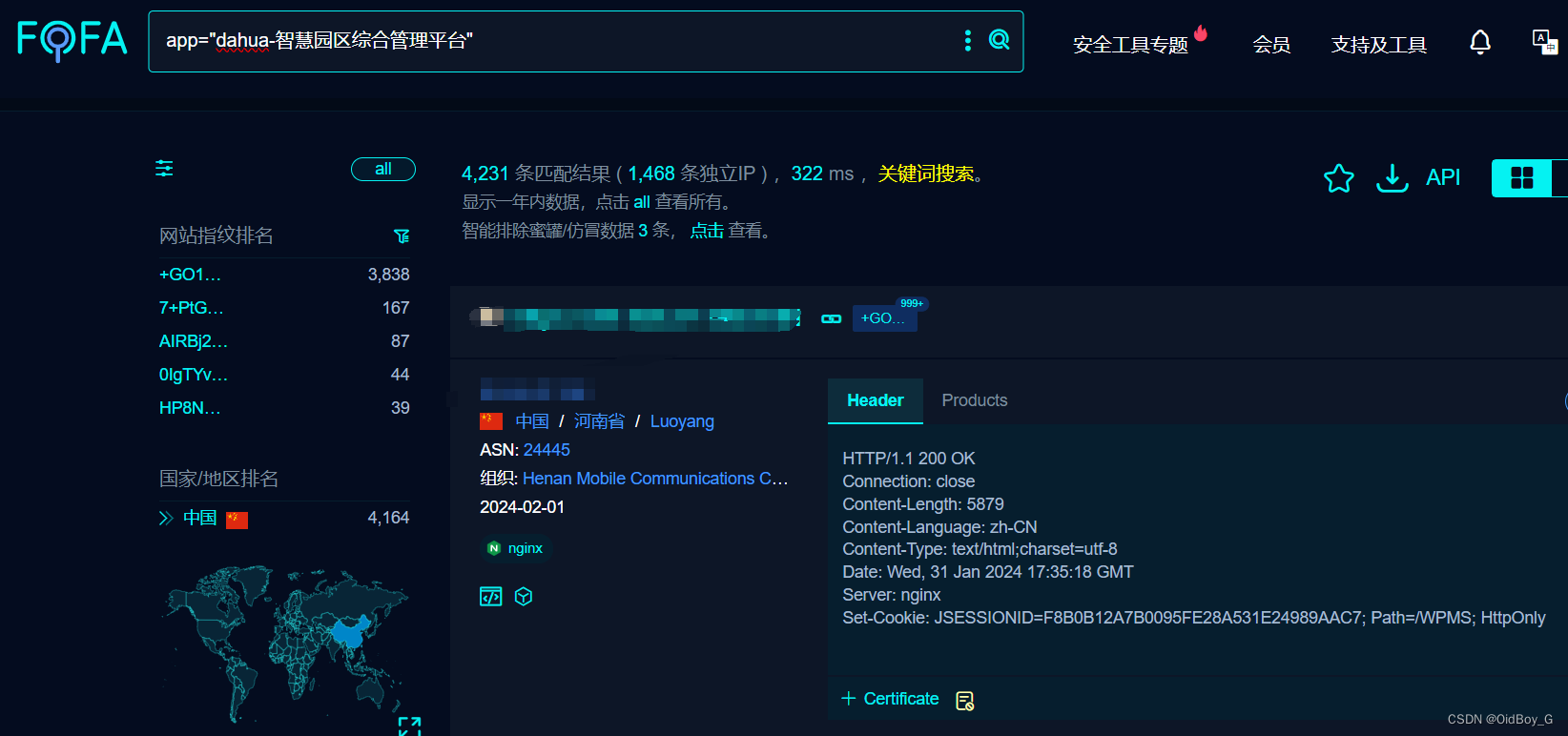Filter by 河南省 province link
This screenshot has height=736, width=1568.
tap(599, 421)
